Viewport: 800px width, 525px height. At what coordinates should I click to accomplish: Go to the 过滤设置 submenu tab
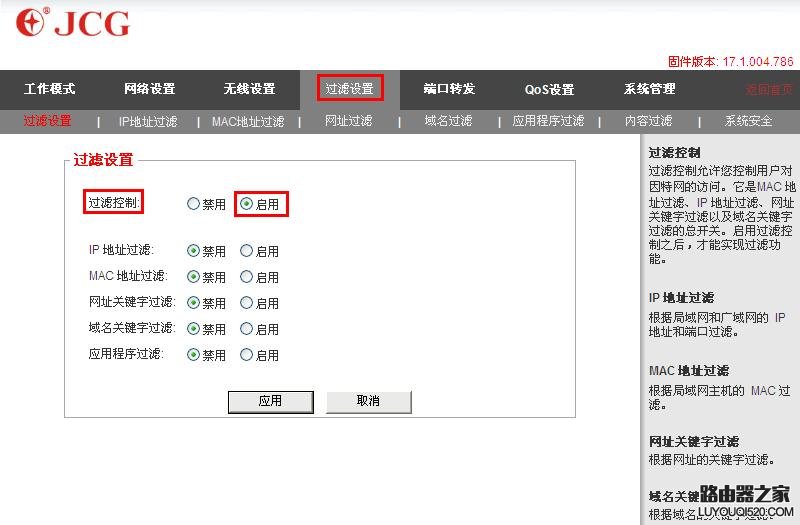[x=47, y=121]
